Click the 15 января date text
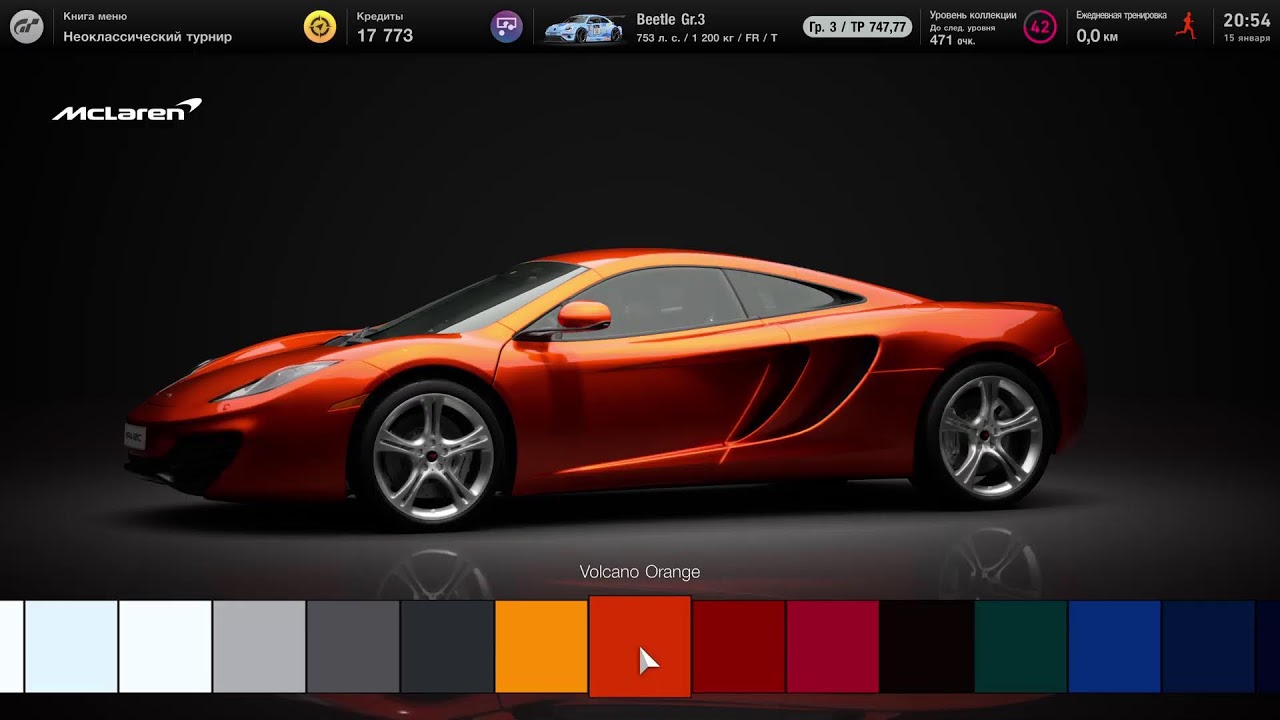Image resolution: width=1280 pixels, height=720 pixels. pyautogui.click(x=1247, y=38)
